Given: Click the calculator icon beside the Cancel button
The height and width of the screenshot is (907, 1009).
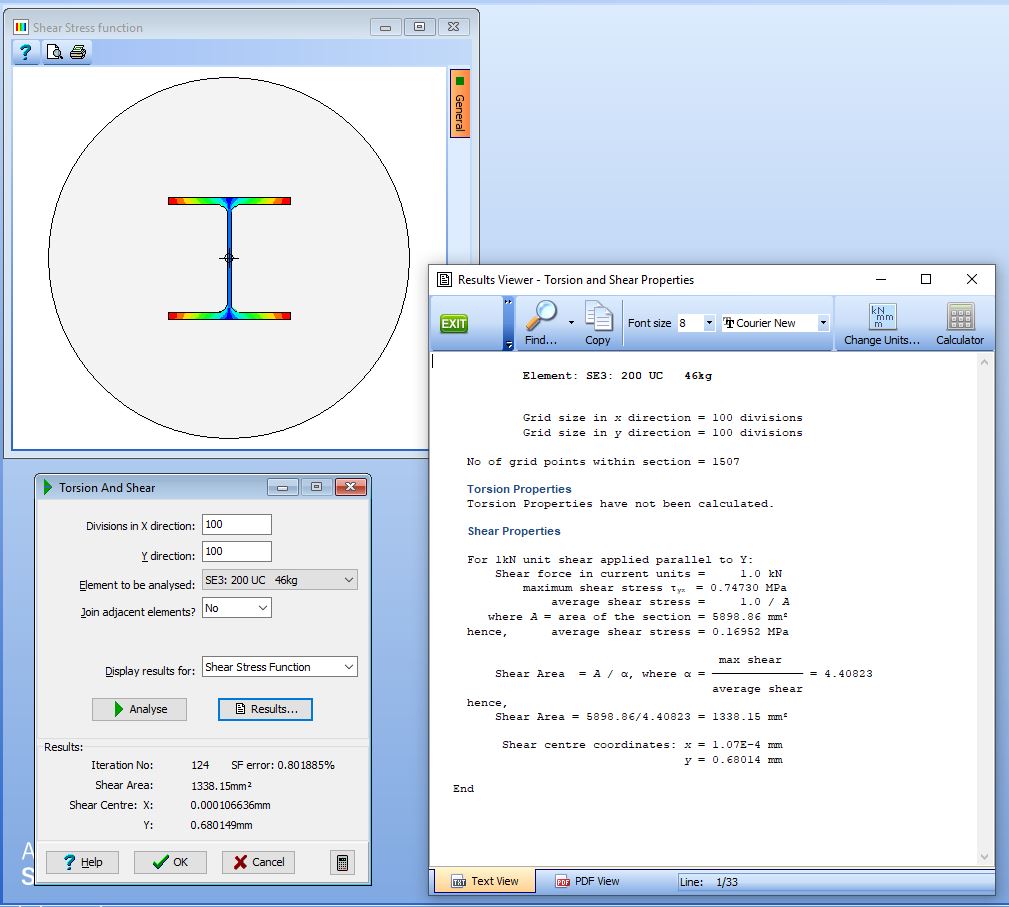Looking at the screenshot, I should point(342,862).
